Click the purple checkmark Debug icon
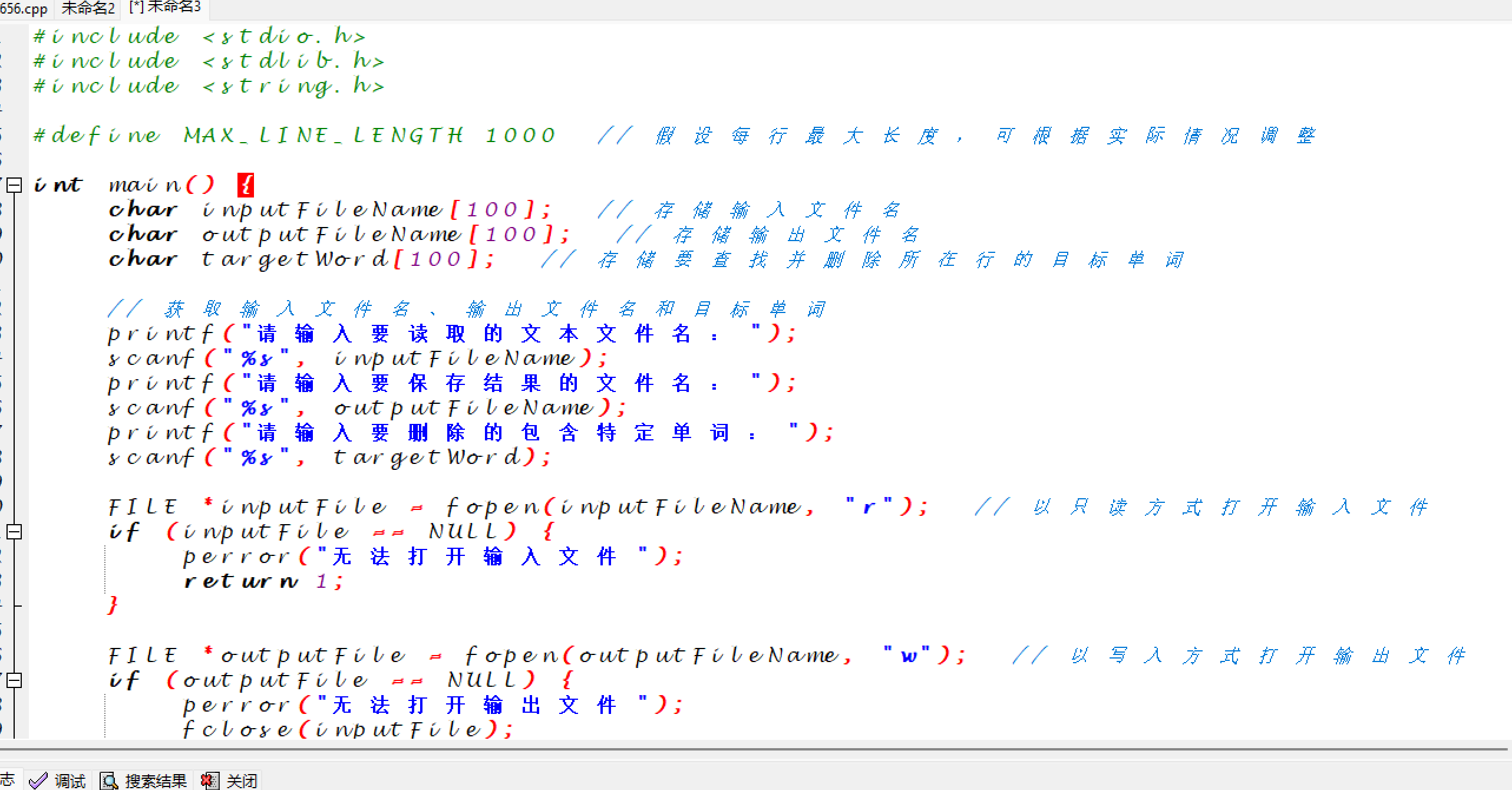Viewport: 1512px width, 790px height. click(x=38, y=781)
